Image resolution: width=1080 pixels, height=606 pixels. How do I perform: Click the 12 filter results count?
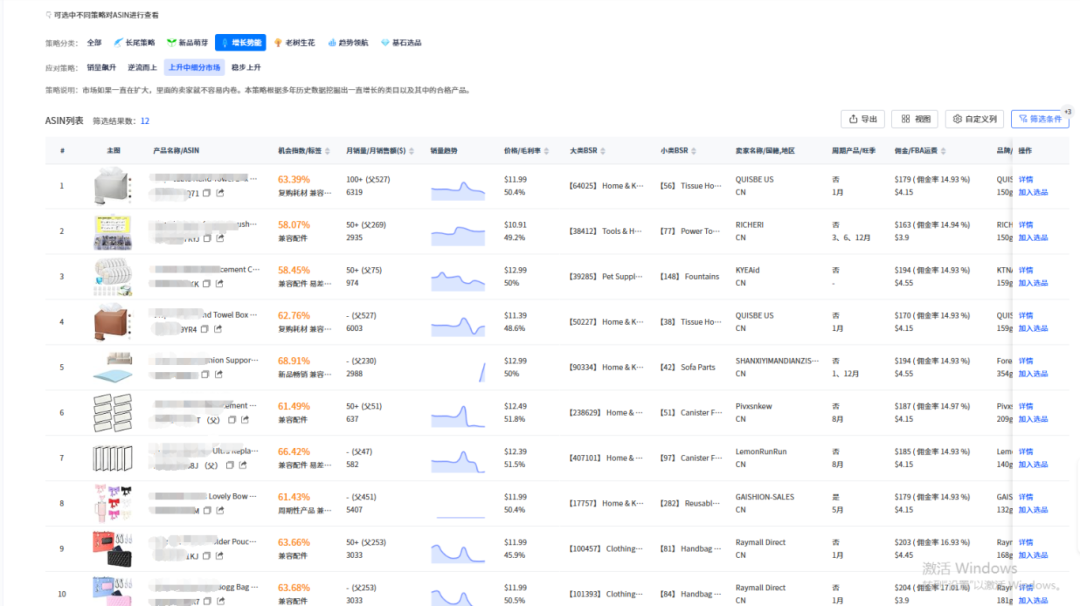tap(145, 121)
